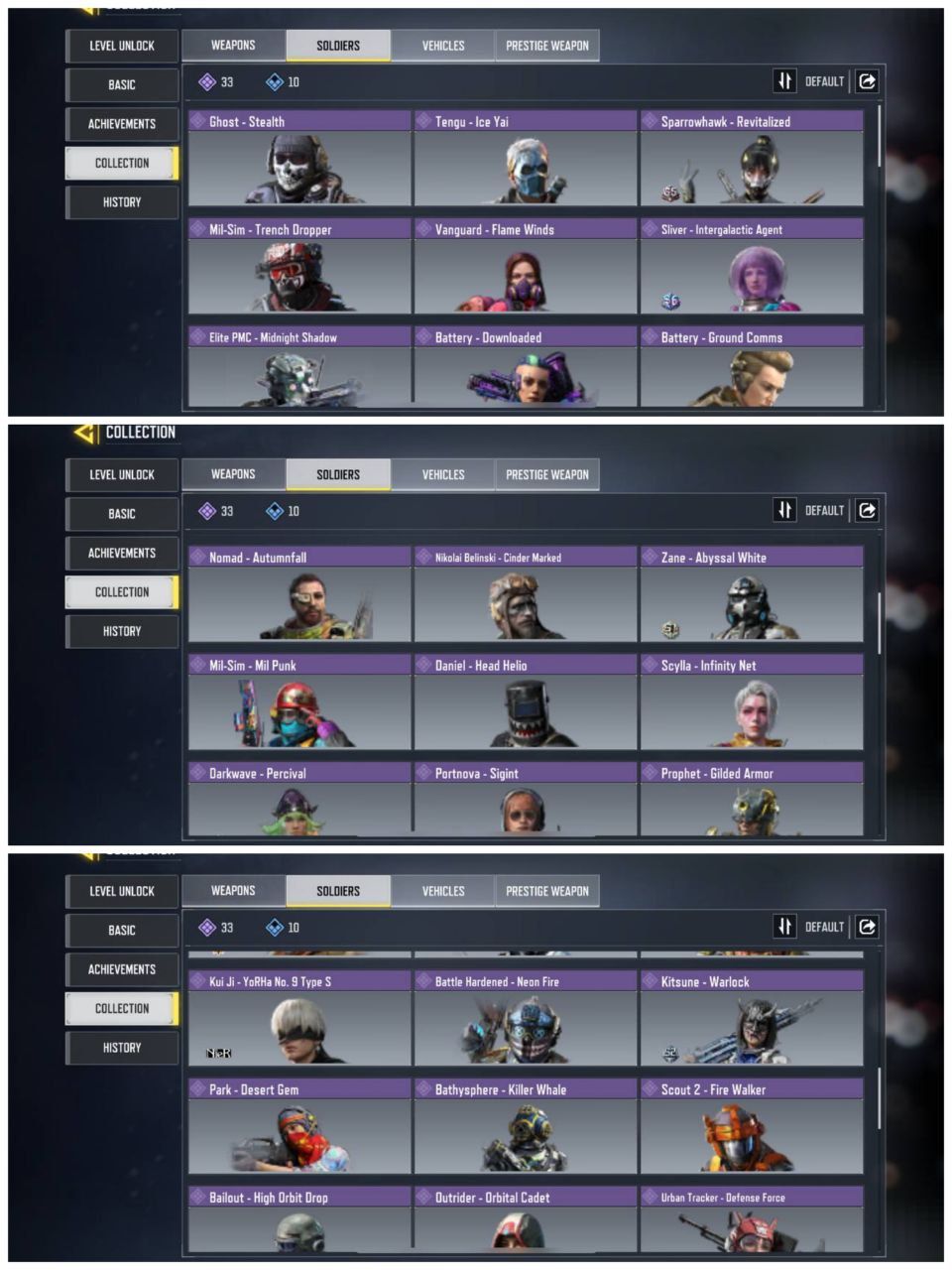Tap the season badge on Zane Abyssal White
The image size is (952, 1270).
click(671, 629)
